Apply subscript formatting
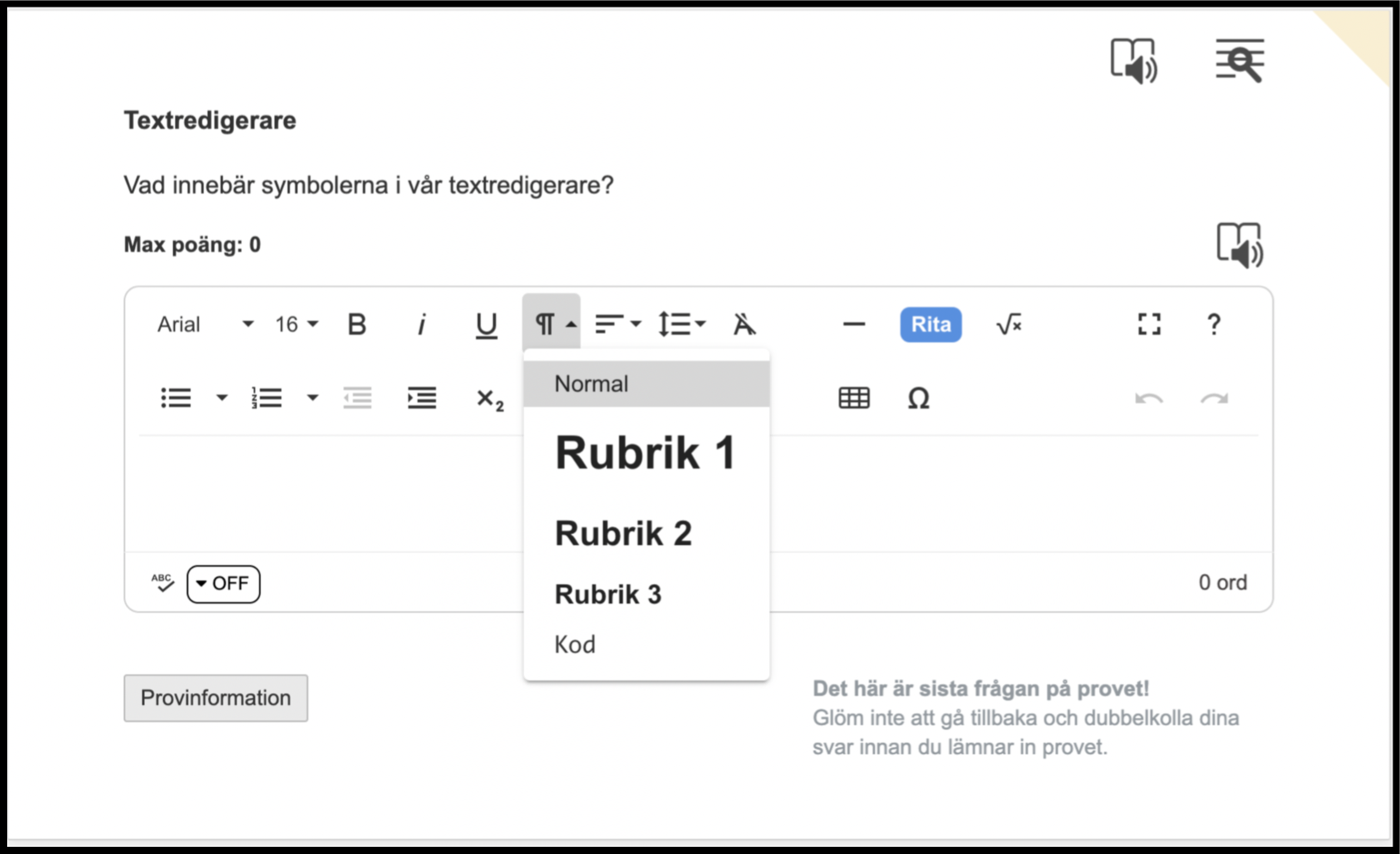The image size is (1400, 854). tap(489, 399)
